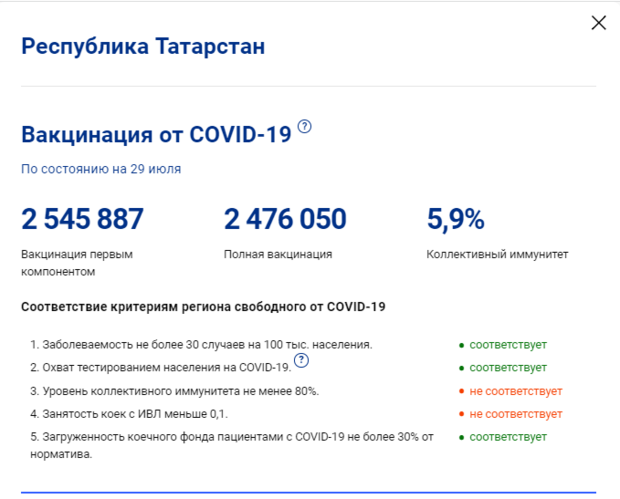
Task: Select the Вакцинация первым компонентом label
Action: coord(77,262)
